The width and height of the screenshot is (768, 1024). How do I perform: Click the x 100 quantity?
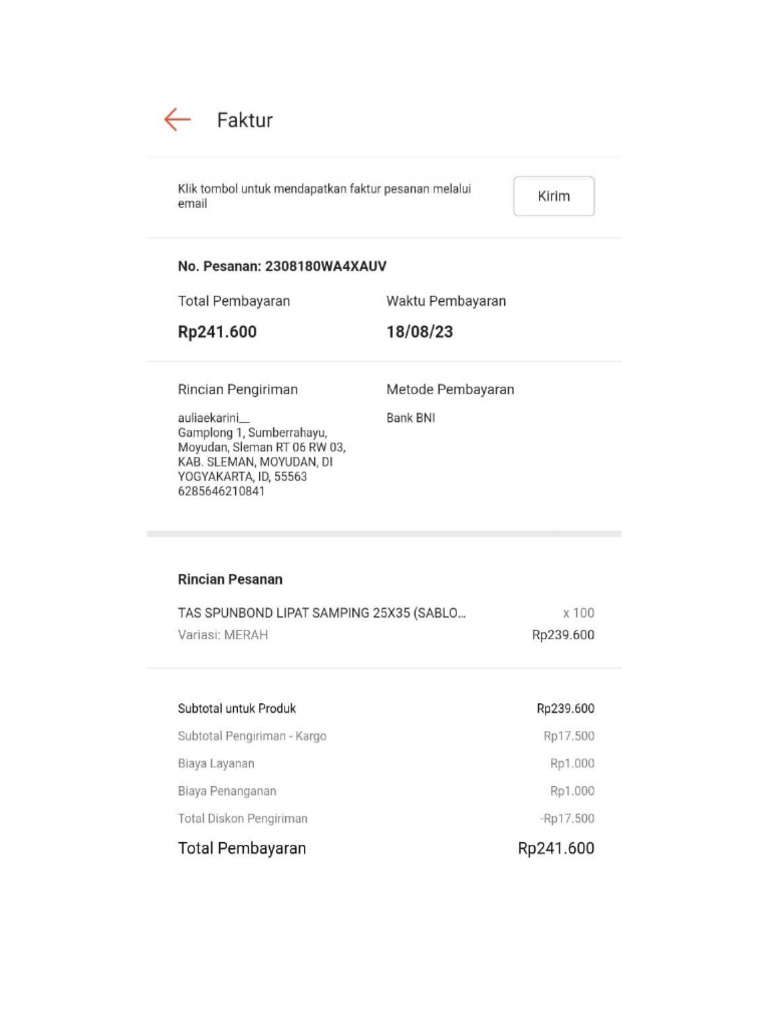pyautogui.click(x=578, y=613)
